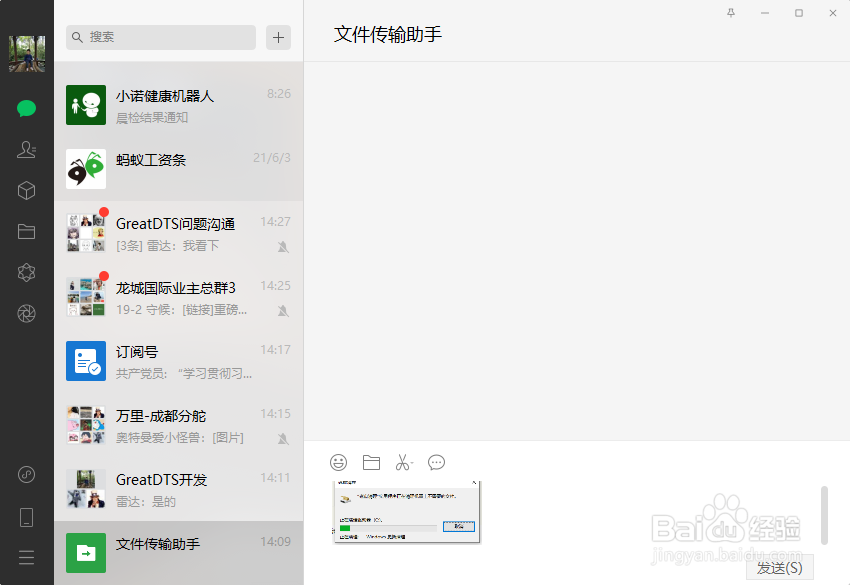850x585 pixels.
Task: Click the 小诺健康机器人 green avatar
Action: 86,105
